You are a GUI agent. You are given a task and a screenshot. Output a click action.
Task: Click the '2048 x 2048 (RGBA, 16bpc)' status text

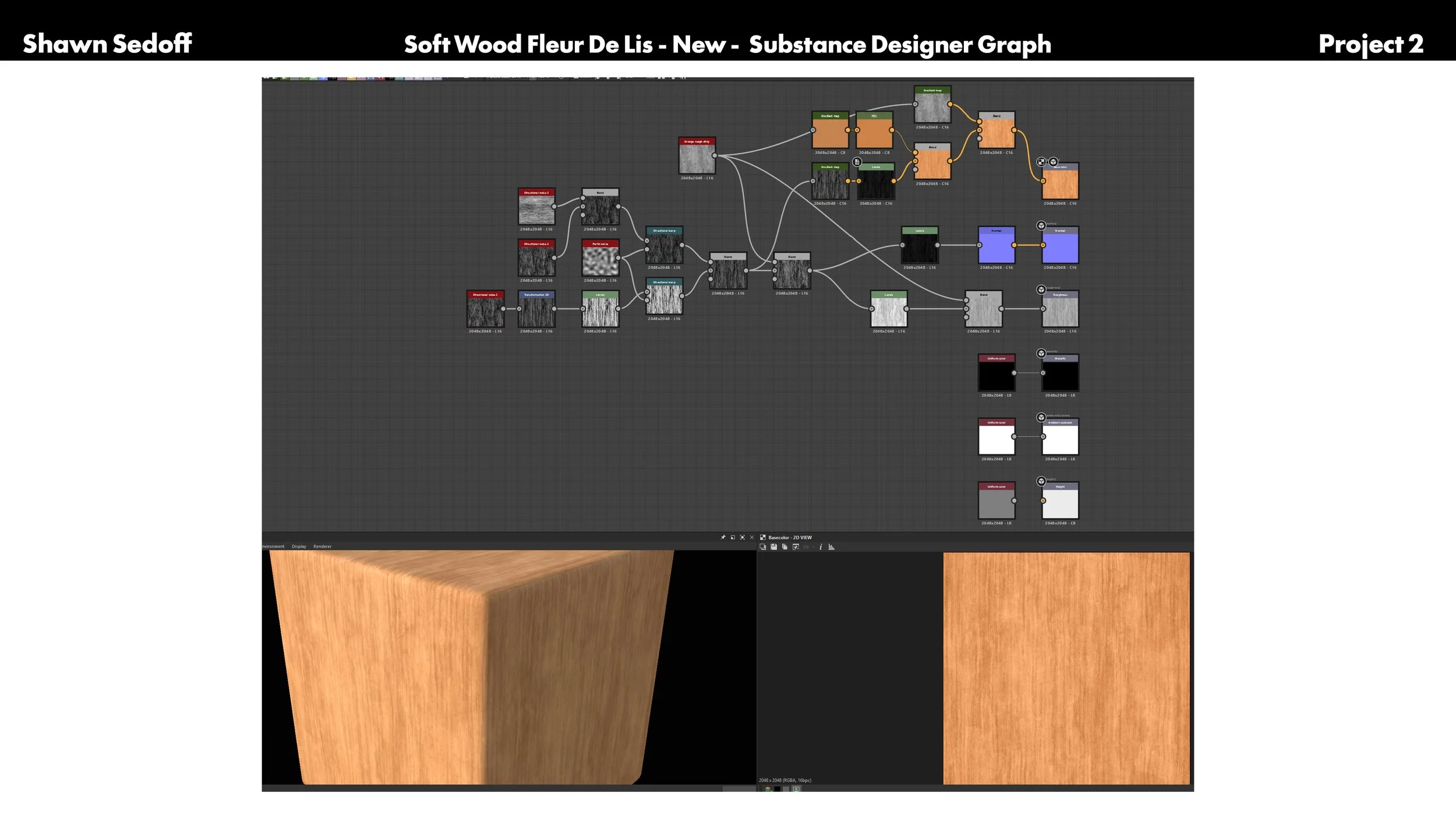(x=785, y=781)
